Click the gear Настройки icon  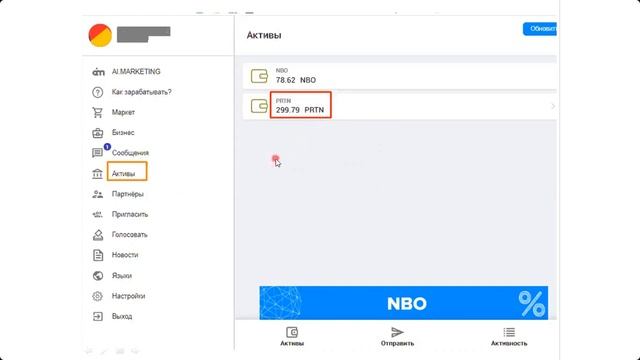point(98,296)
